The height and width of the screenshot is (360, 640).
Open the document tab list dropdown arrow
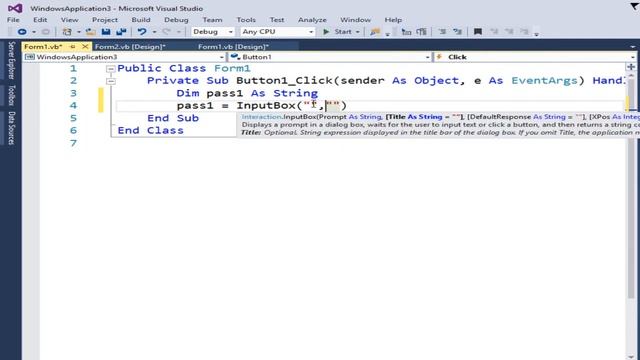(x=633, y=47)
